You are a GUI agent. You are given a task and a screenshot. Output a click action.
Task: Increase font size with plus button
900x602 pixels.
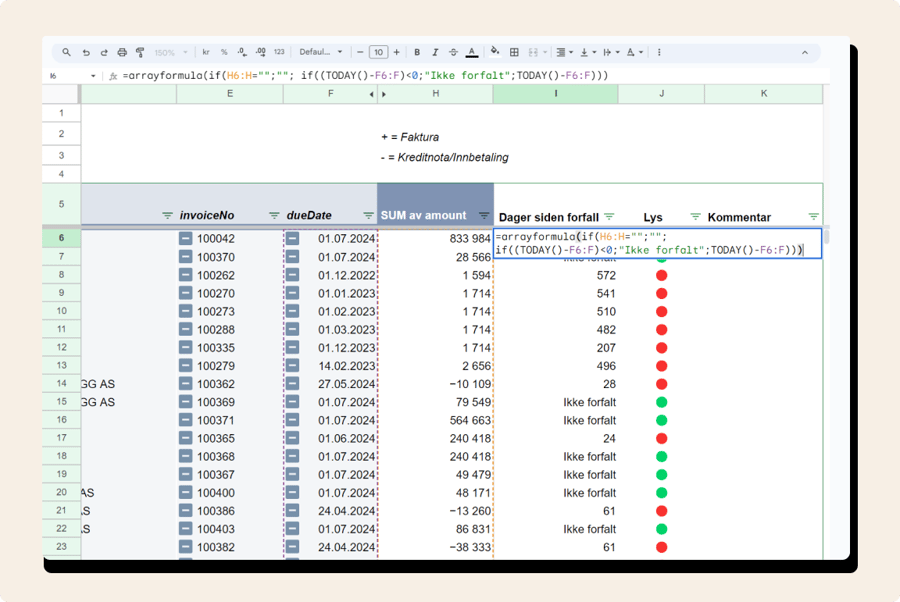[x=396, y=52]
